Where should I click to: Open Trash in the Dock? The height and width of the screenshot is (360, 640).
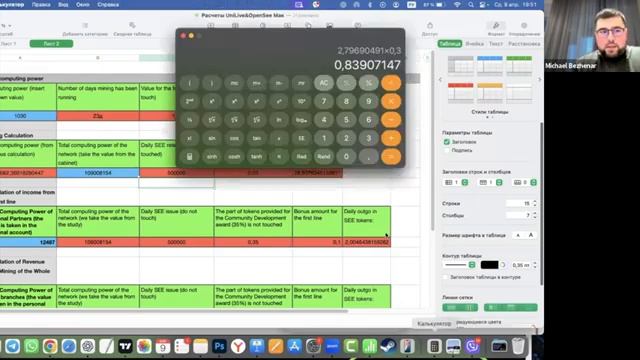(518, 347)
